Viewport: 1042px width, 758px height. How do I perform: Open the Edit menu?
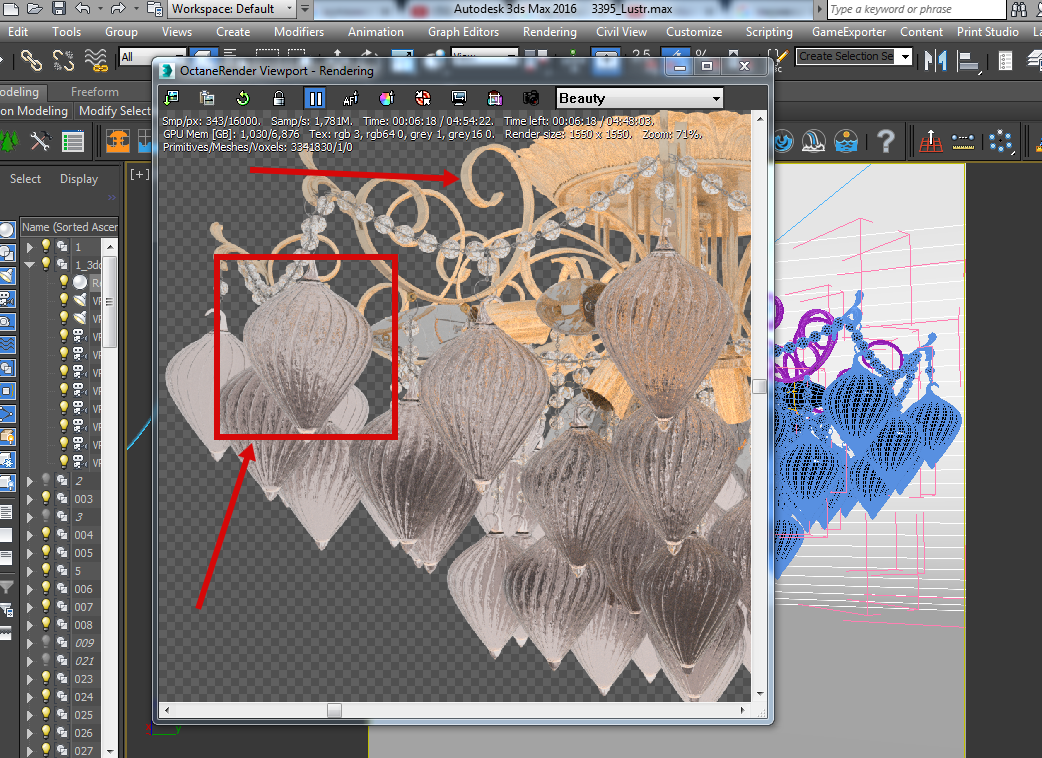tap(18, 32)
